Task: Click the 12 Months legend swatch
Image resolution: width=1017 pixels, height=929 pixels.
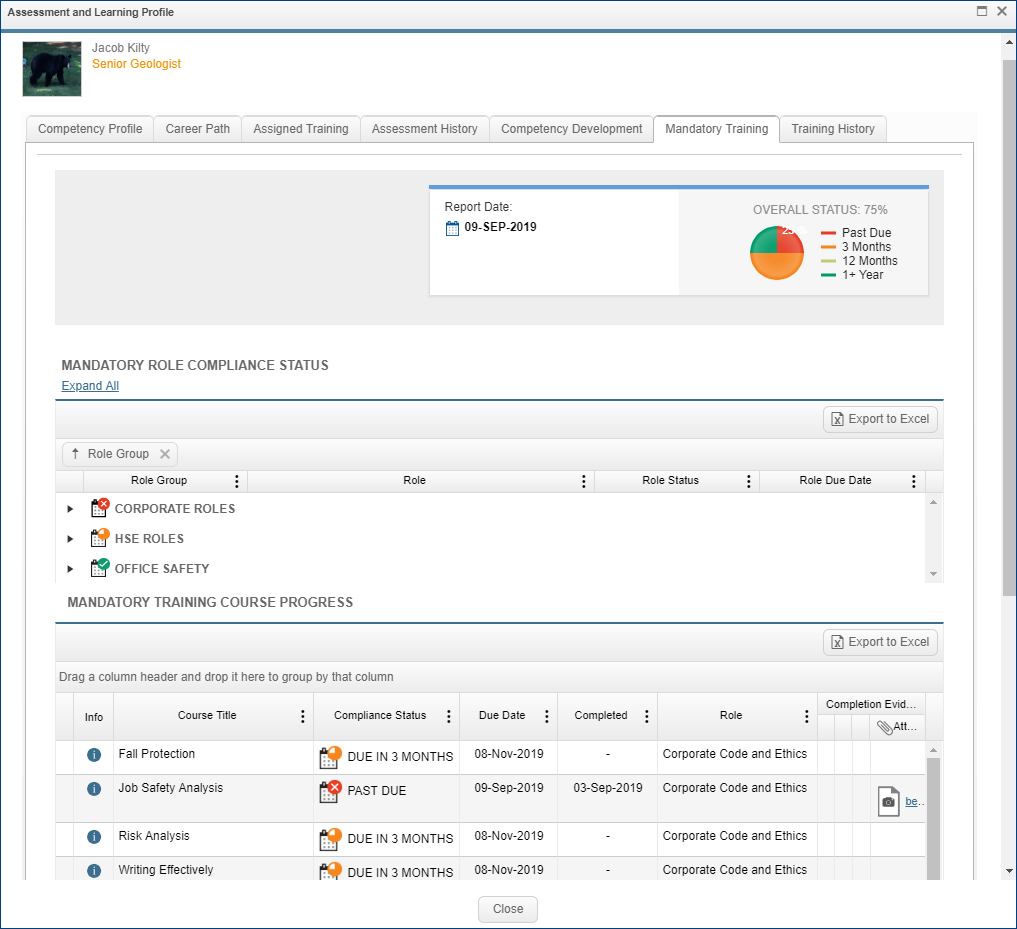Action: tap(828, 261)
